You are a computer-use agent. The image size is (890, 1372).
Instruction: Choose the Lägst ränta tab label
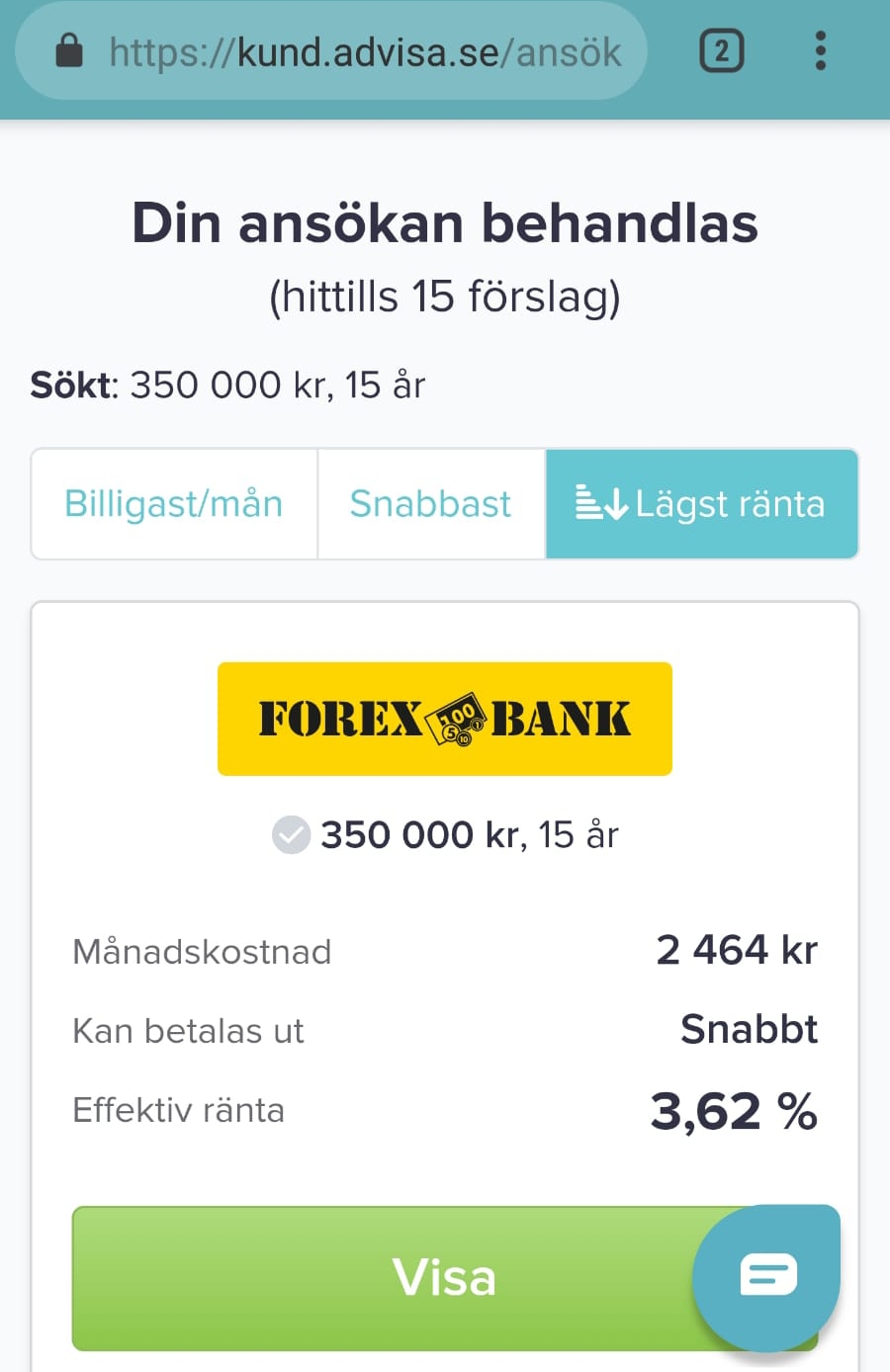tap(730, 504)
